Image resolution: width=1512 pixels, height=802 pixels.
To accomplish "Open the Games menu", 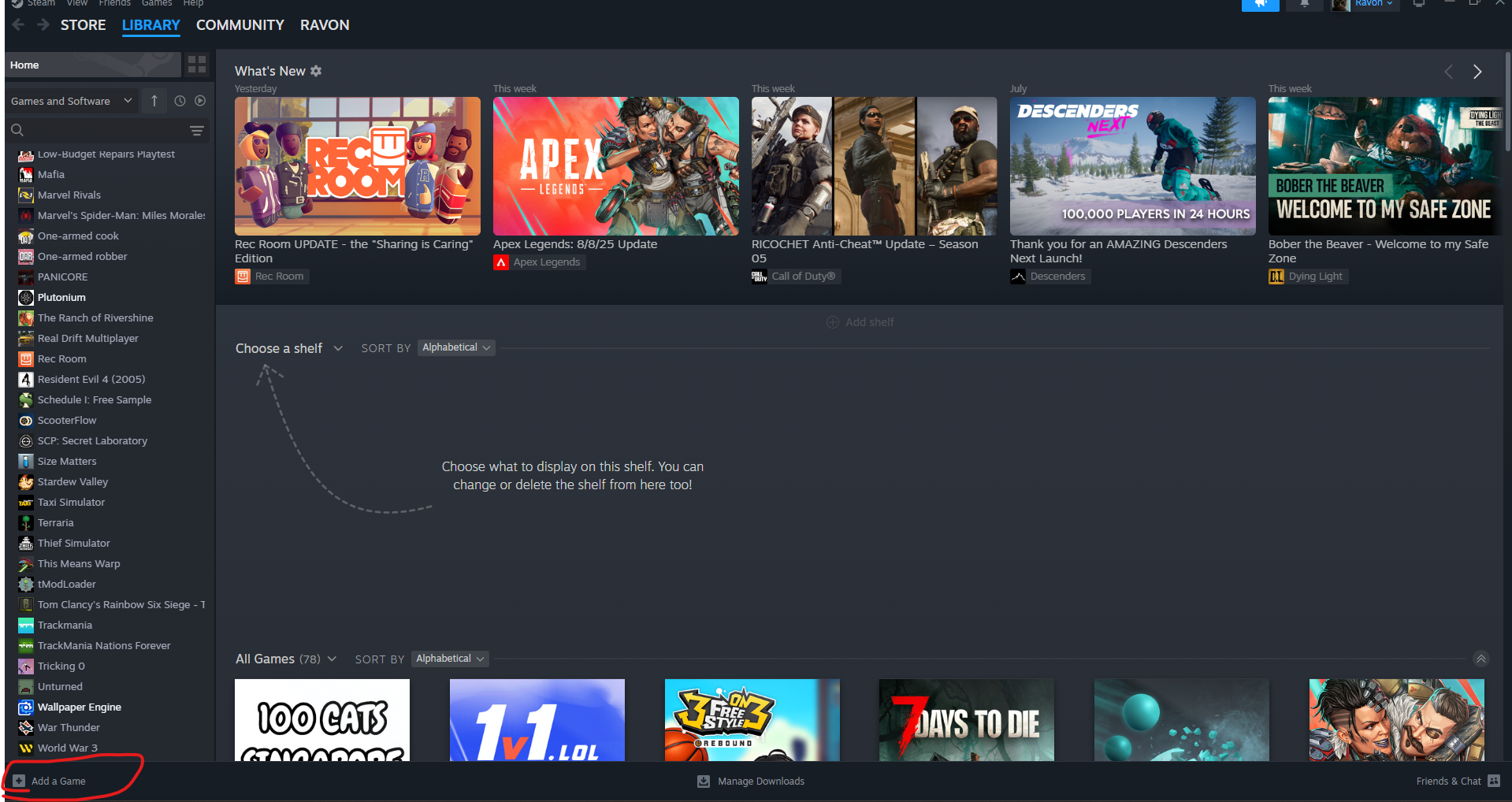I will point(157,3).
